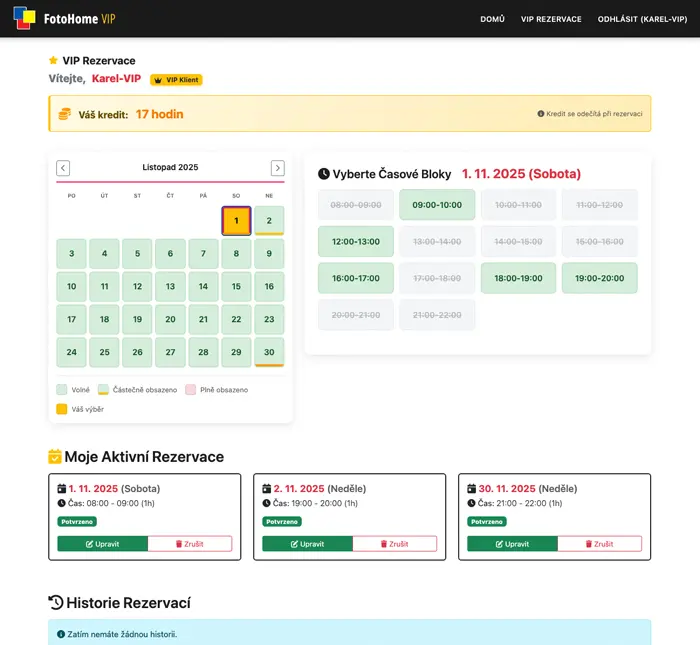The height and width of the screenshot is (645, 700).
Task: Edit the 30. 11. 2025 reservation with Upravit
Action: 512,544
